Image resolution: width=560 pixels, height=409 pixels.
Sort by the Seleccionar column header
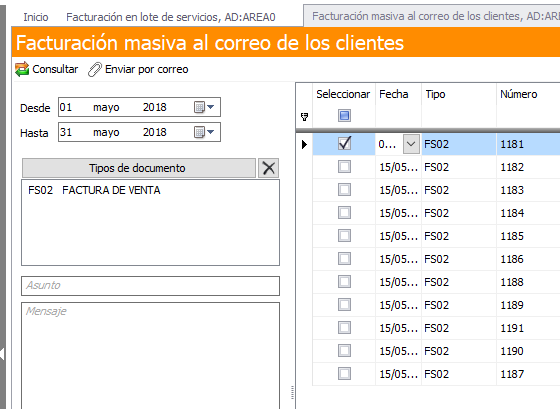pyautogui.click(x=343, y=94)
